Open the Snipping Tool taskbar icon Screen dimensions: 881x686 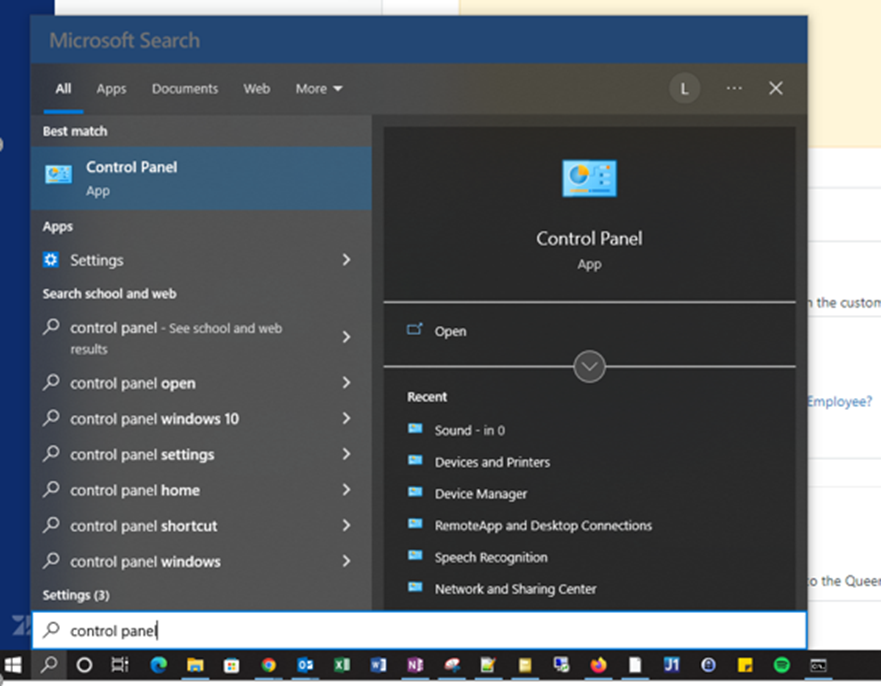coord(452,665)
